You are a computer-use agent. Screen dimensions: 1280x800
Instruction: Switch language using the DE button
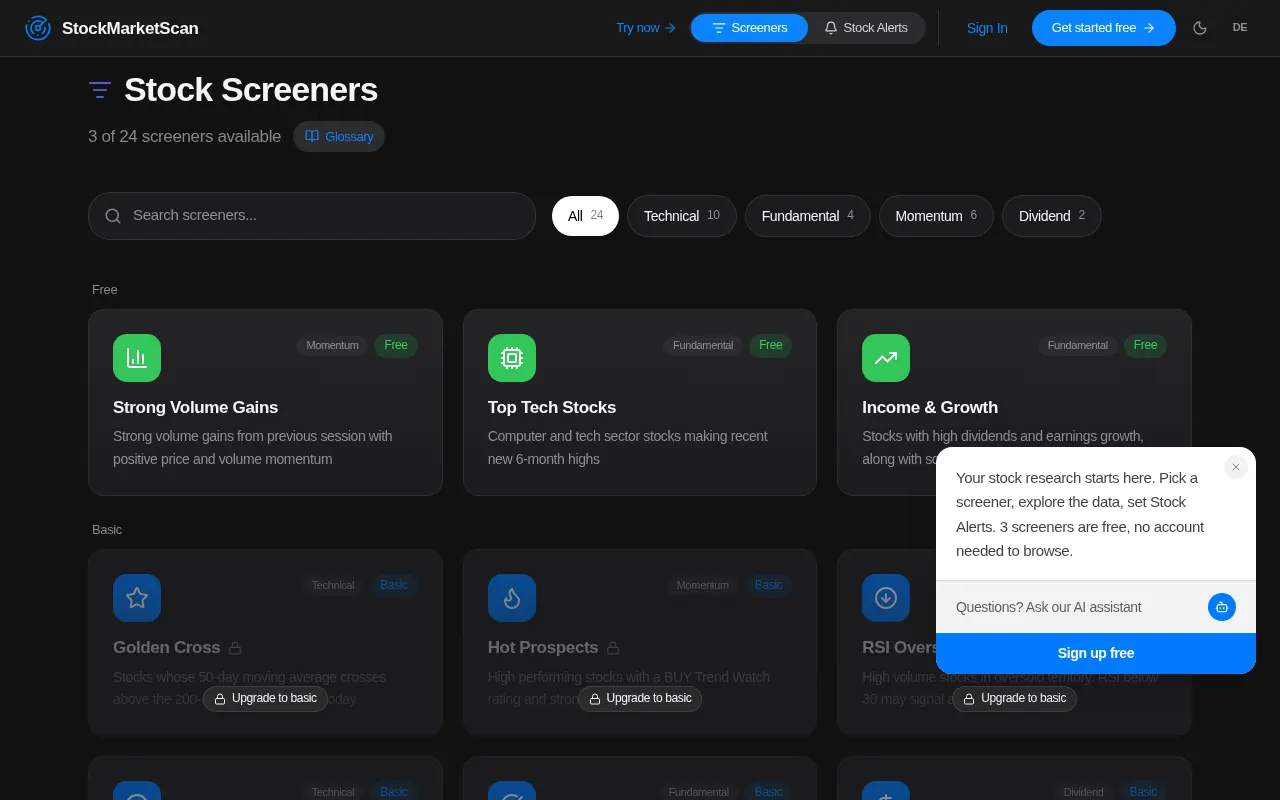1240,28
